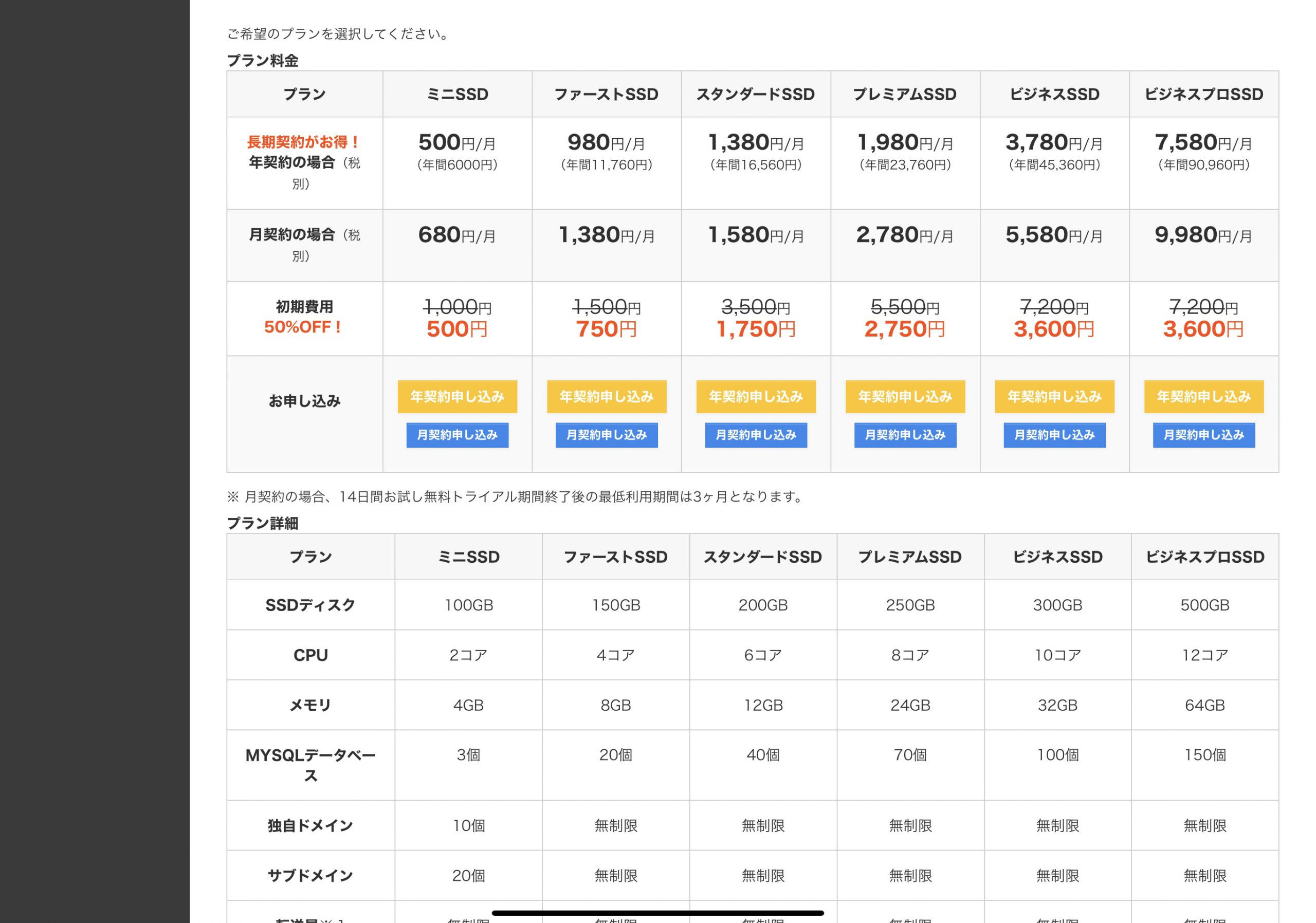Select the 250GB SSD disk cell

click(910, 605)
